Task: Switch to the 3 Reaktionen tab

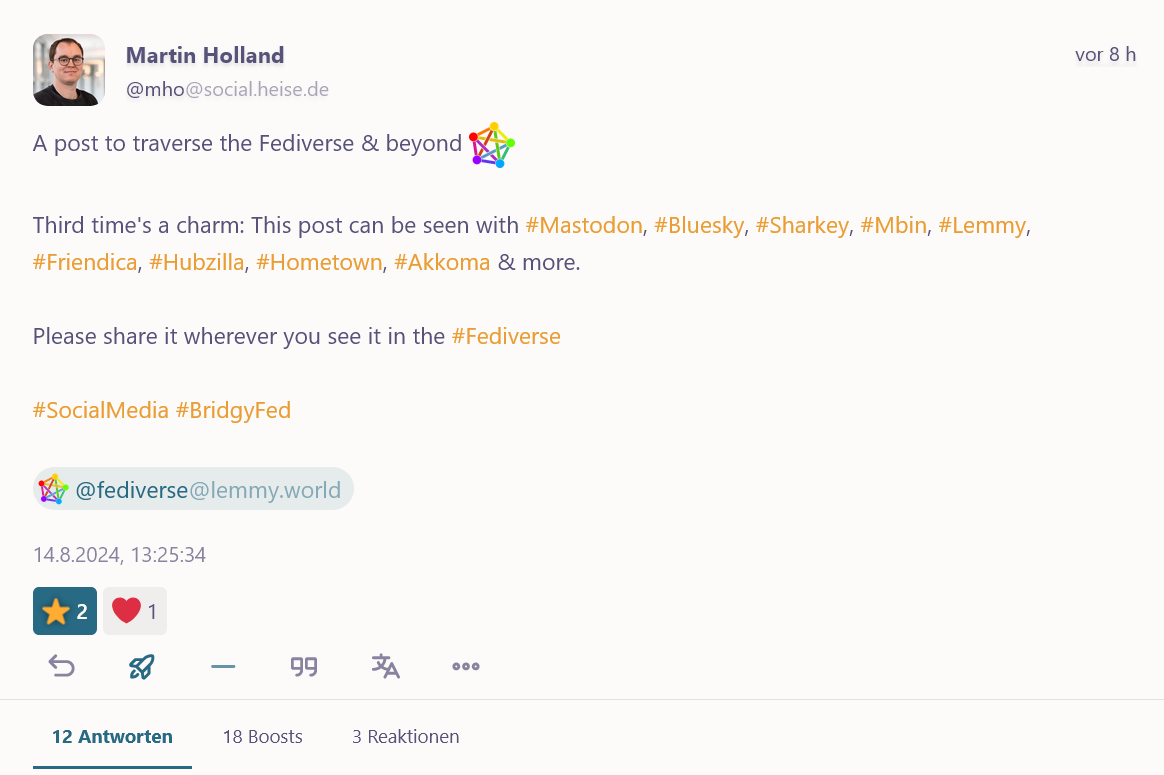Action: pyautogui.click(x=405, y=737)
